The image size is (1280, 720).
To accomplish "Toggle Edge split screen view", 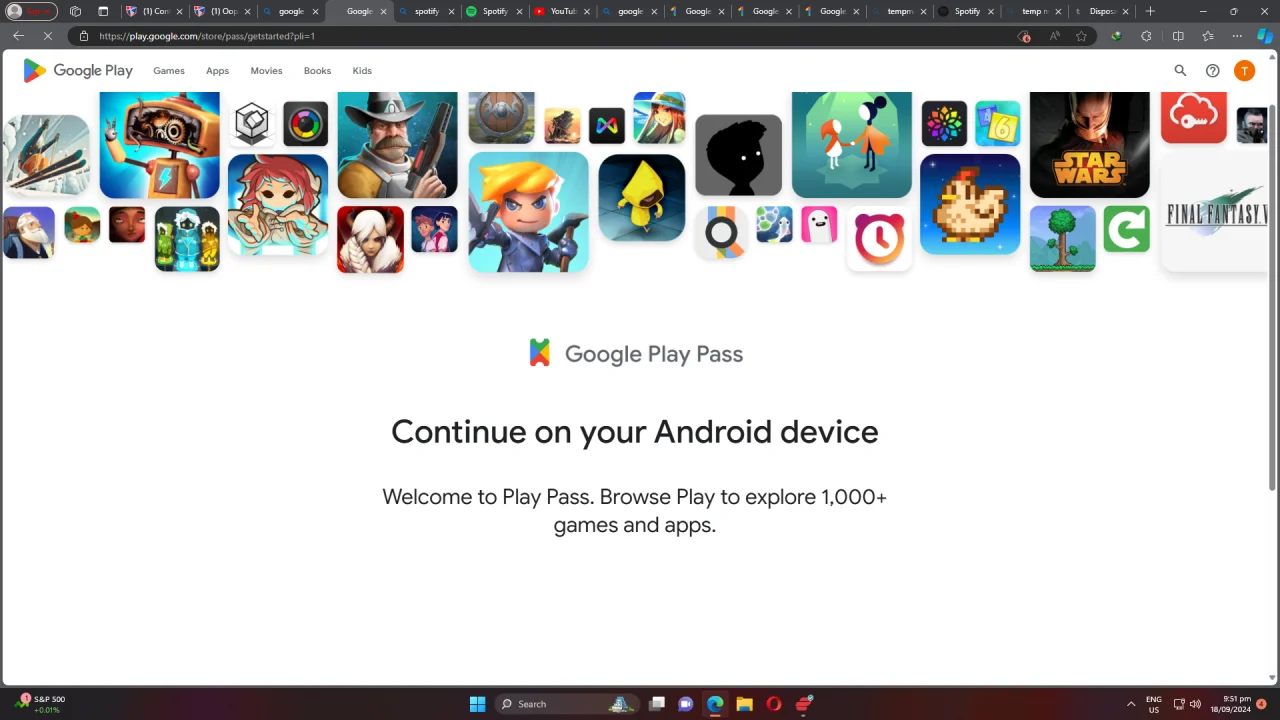I will 1178,36.
